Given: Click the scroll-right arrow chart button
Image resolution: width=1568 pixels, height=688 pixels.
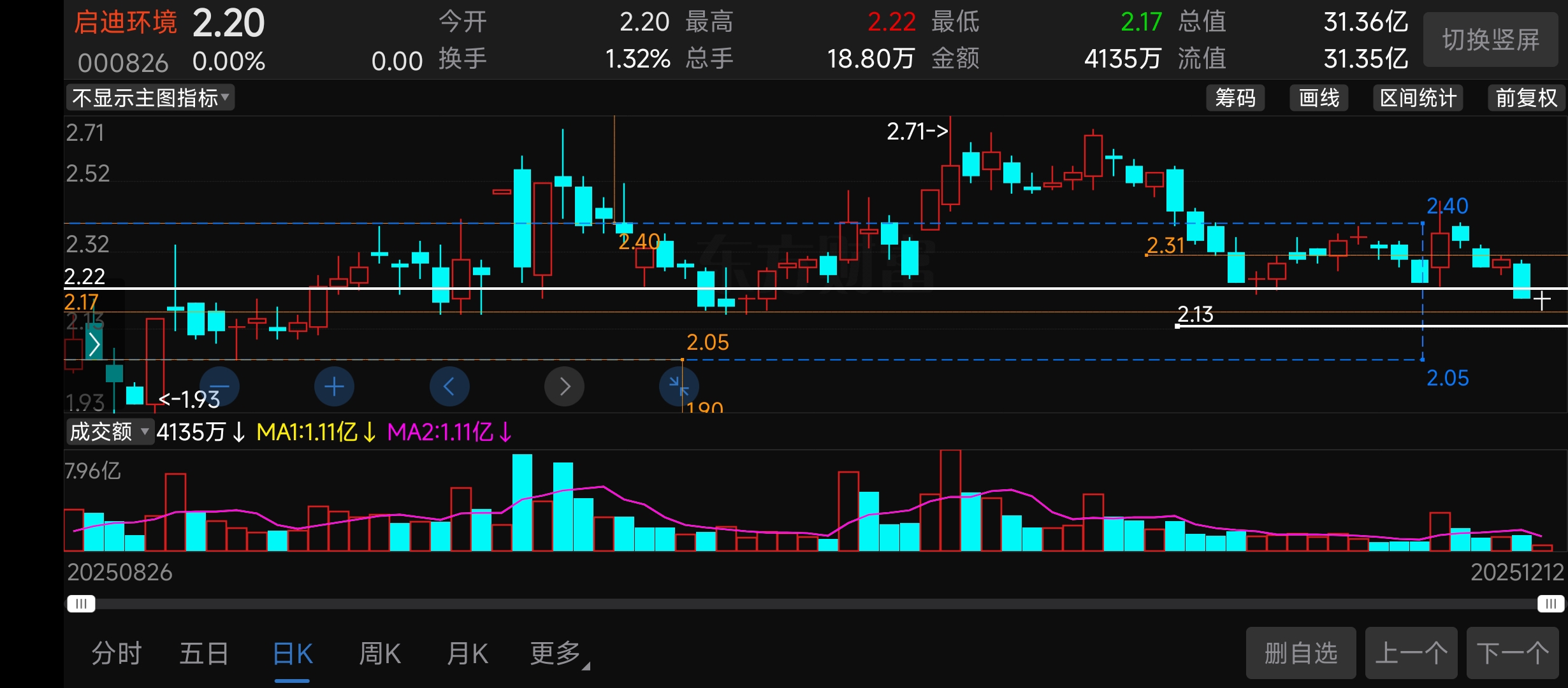Looking at the screenshot, I should click(x=564, y=387).
